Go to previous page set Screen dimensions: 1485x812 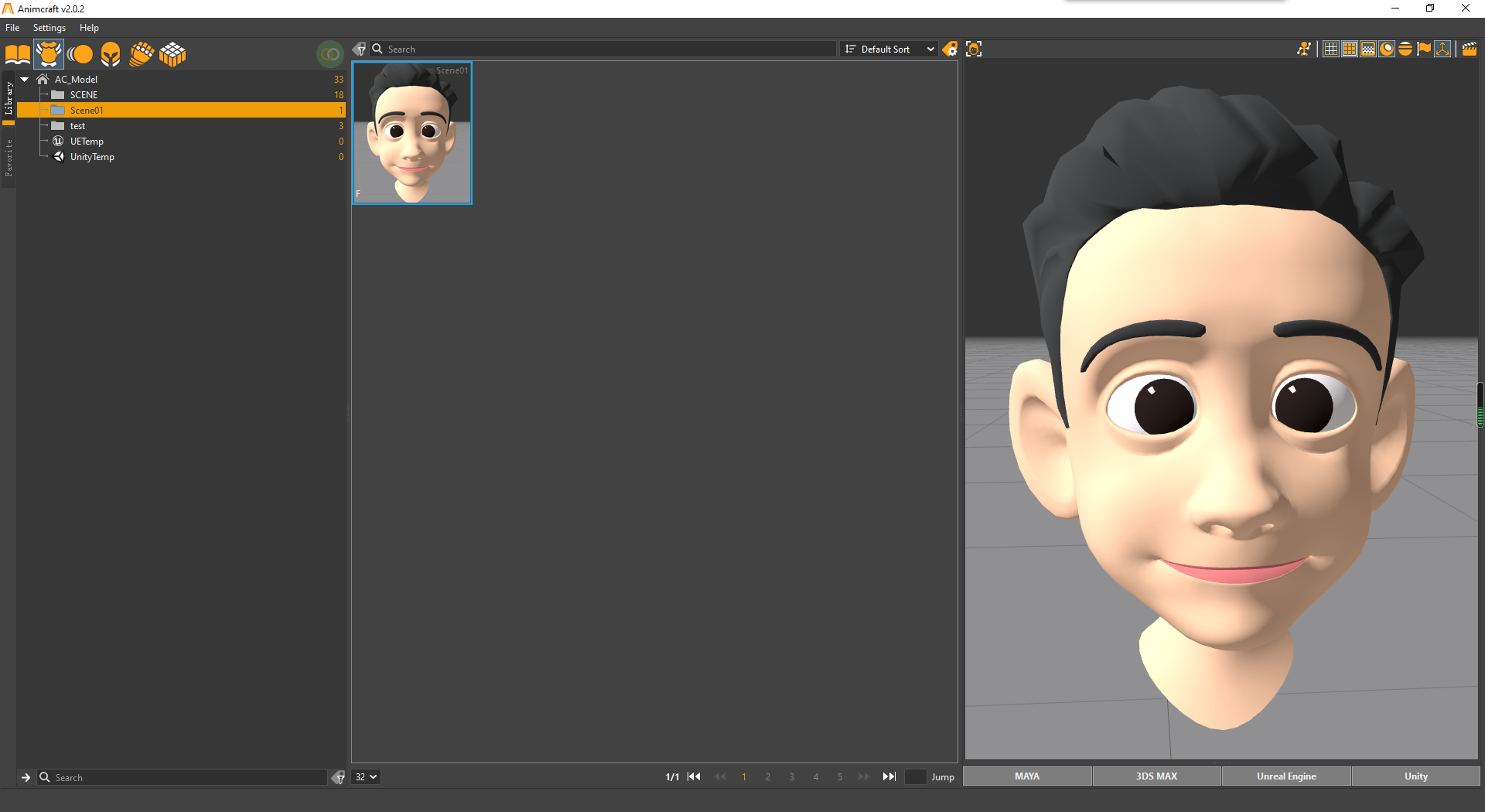720,776
